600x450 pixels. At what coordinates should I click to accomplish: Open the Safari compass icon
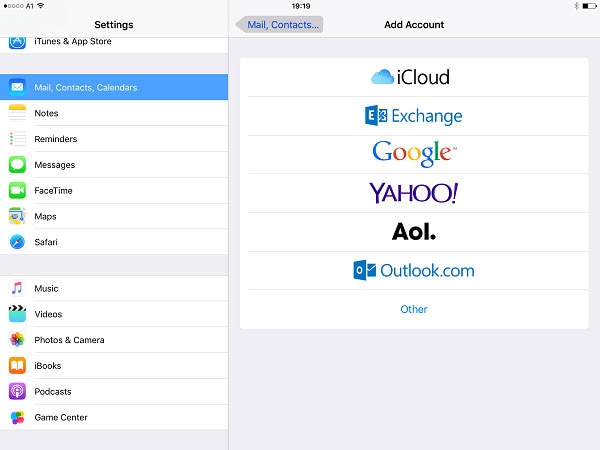[17, 242]
